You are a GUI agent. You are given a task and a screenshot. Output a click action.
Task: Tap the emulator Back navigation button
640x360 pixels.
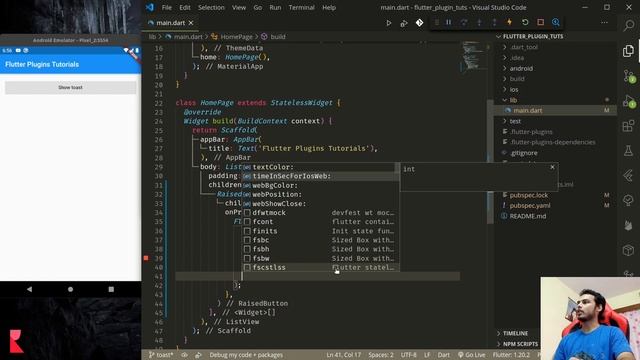point(29,289)
